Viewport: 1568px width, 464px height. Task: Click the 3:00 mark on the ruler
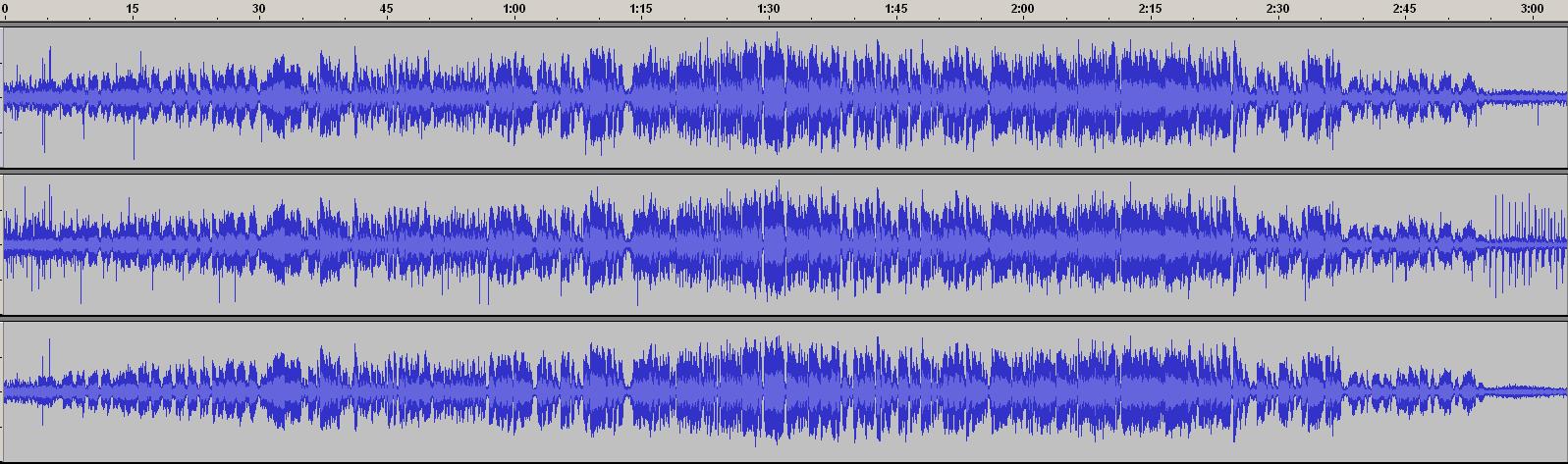coord(1532,9)
